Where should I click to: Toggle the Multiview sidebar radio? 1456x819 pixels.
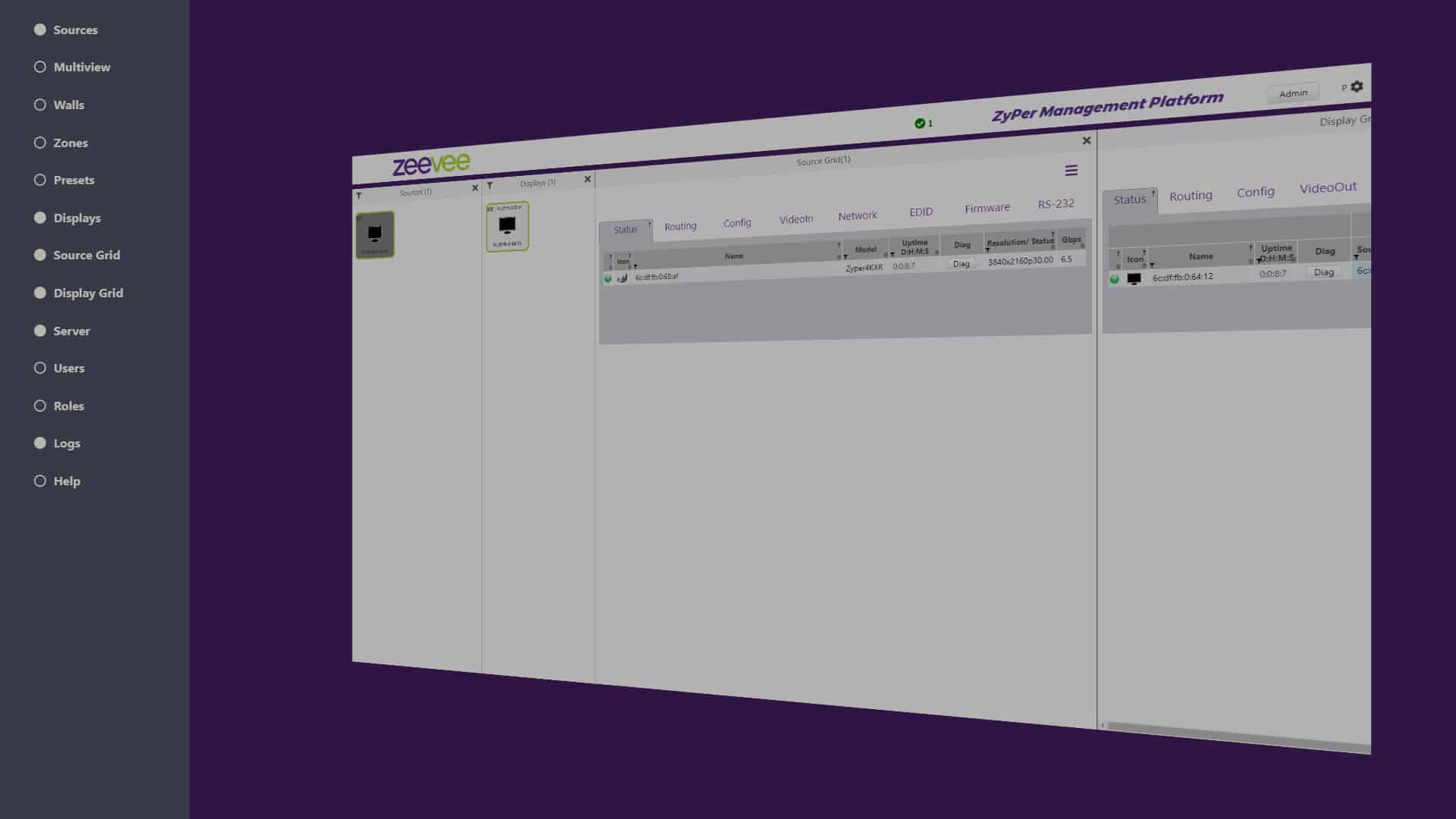[40, 67]
